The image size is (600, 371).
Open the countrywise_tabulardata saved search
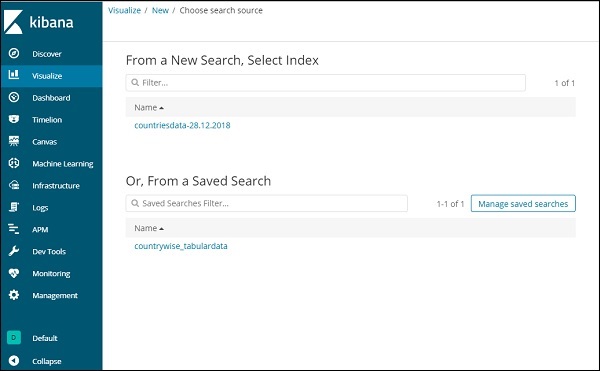(x=181, y=246)
